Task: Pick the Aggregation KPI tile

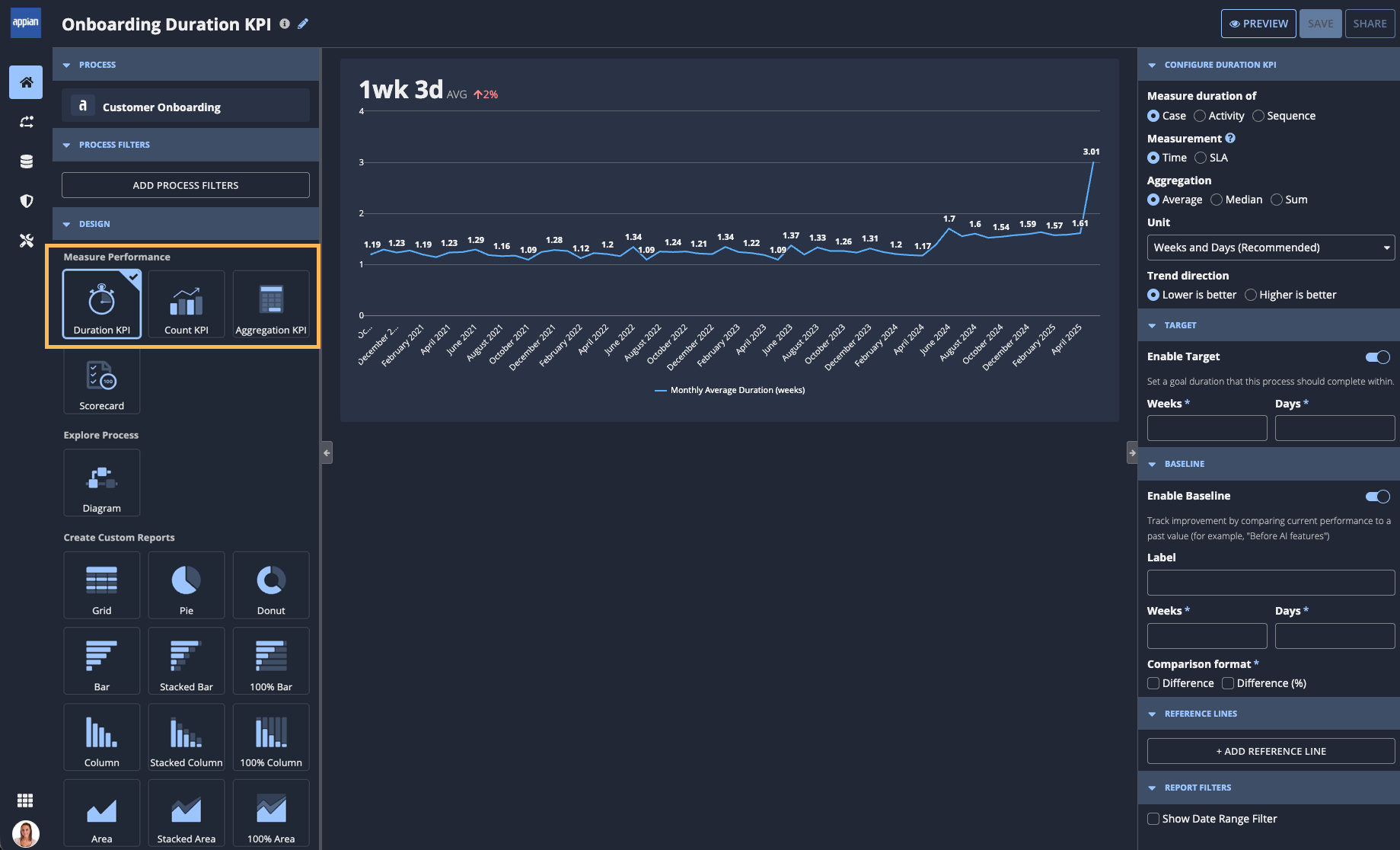Action: 271,304
